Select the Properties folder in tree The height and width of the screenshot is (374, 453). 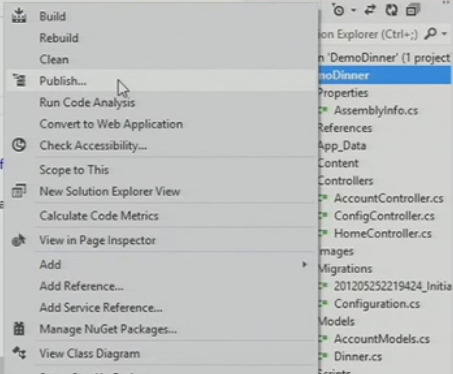pos(343,93)
